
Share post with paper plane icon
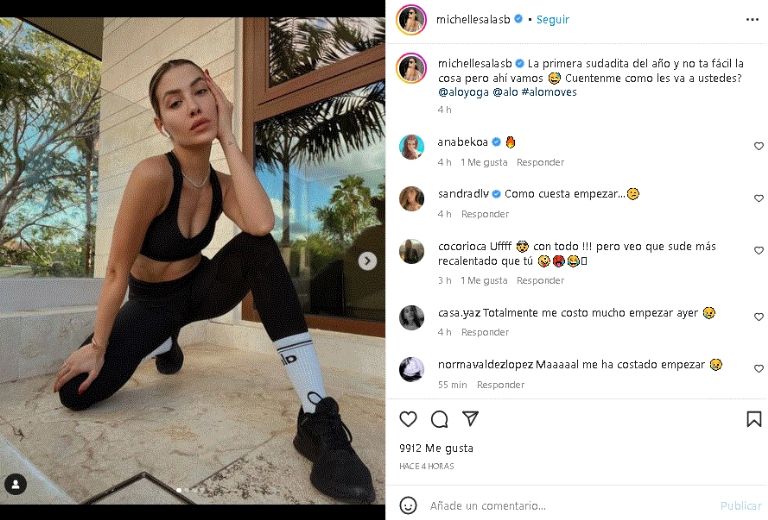(470, 419)
